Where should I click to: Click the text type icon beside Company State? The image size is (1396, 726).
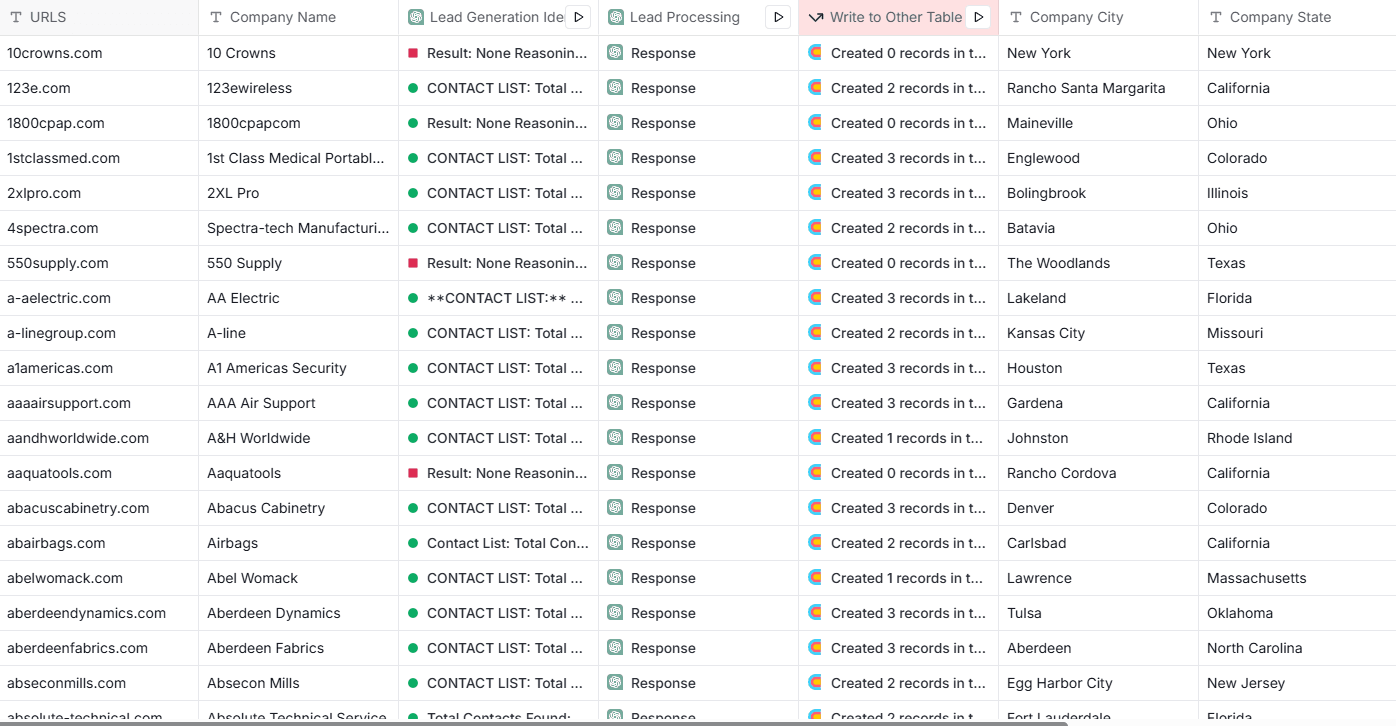[1216, 17]
